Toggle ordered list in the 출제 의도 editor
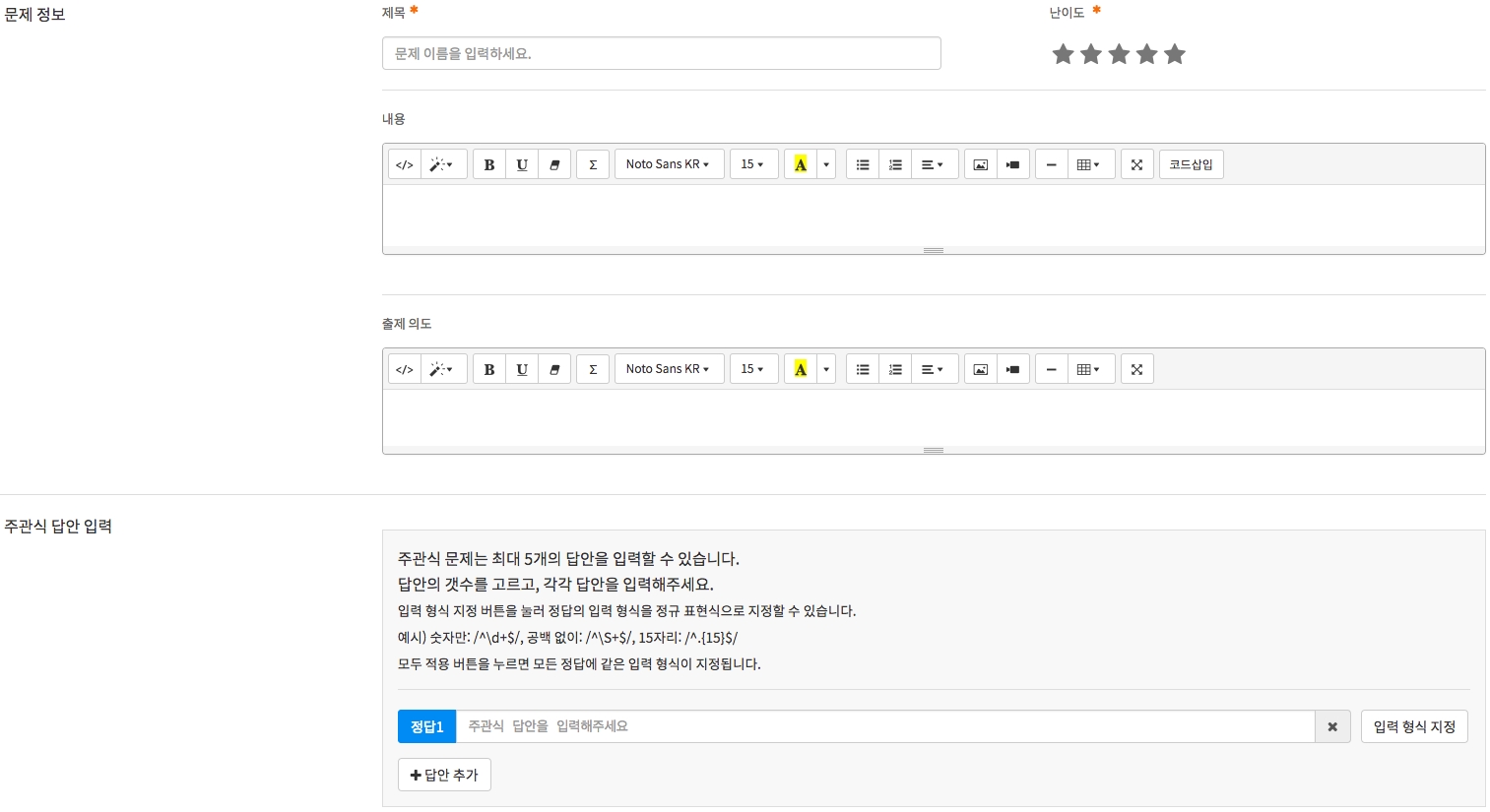 [x=895, y=369]
